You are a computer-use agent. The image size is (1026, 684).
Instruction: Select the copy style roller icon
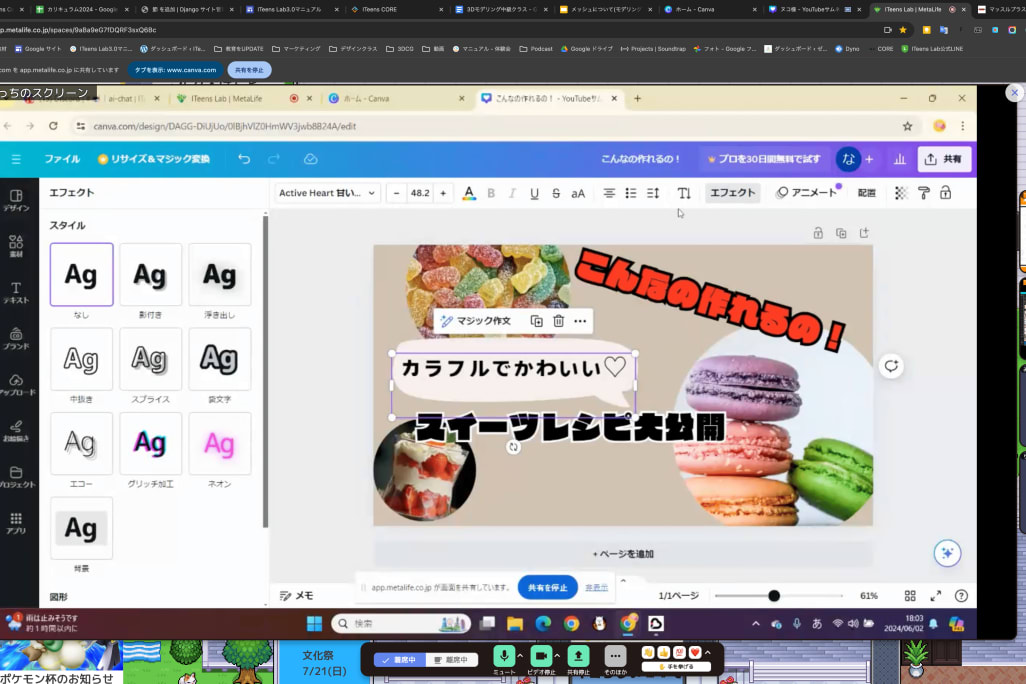point(923,192)
